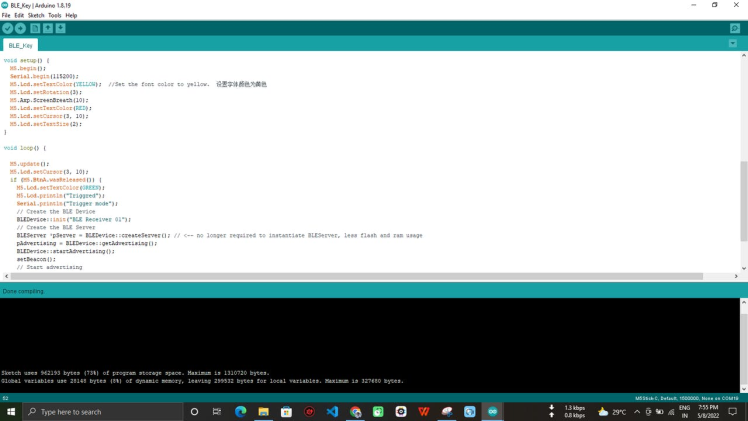Save the sketch using the Save icon
Image resolution: width=748 pixels, height=421 pixels.
point(61,29)
